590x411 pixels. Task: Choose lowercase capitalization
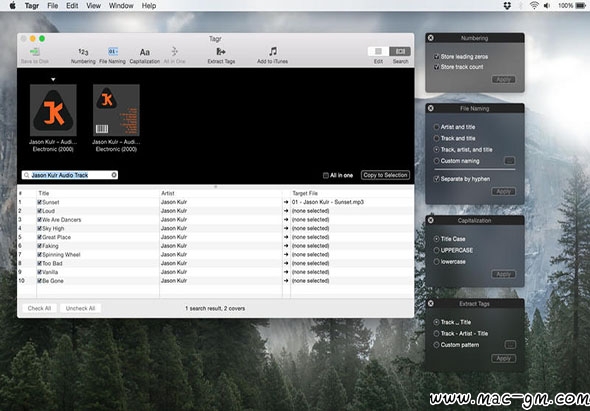click(x=436, y=262)
